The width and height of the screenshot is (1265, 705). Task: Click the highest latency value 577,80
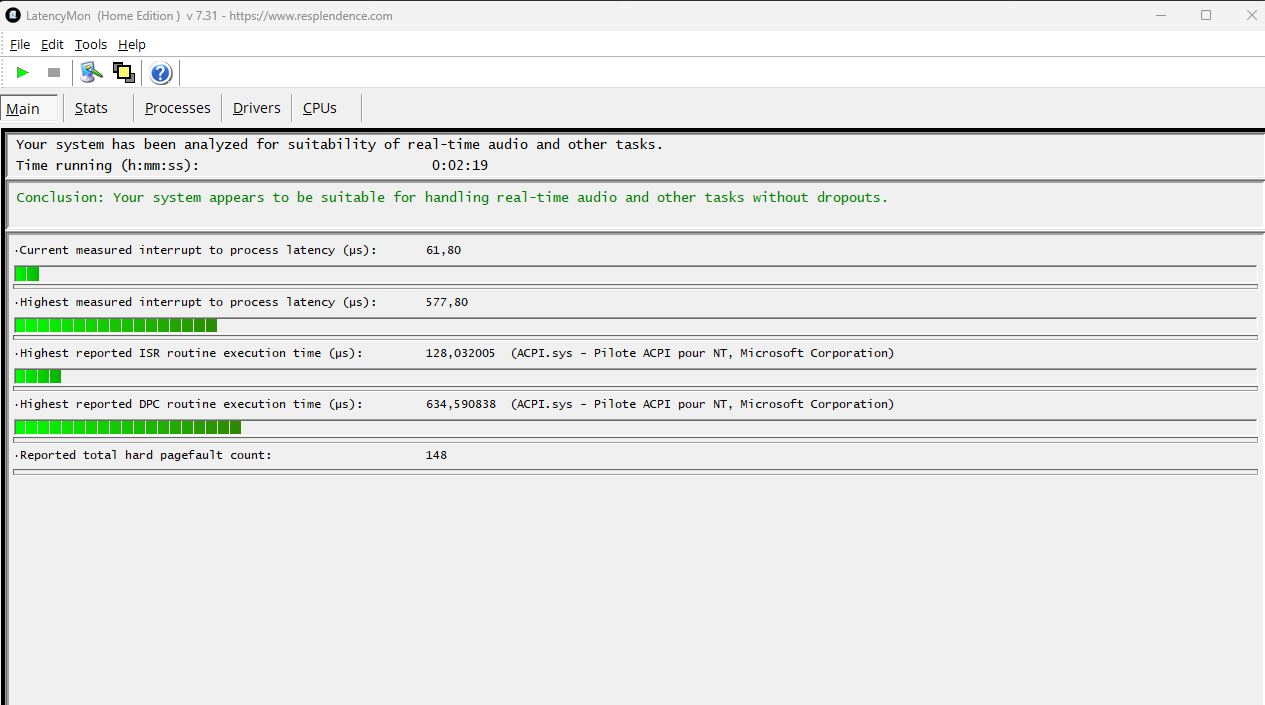pos(447,302)
